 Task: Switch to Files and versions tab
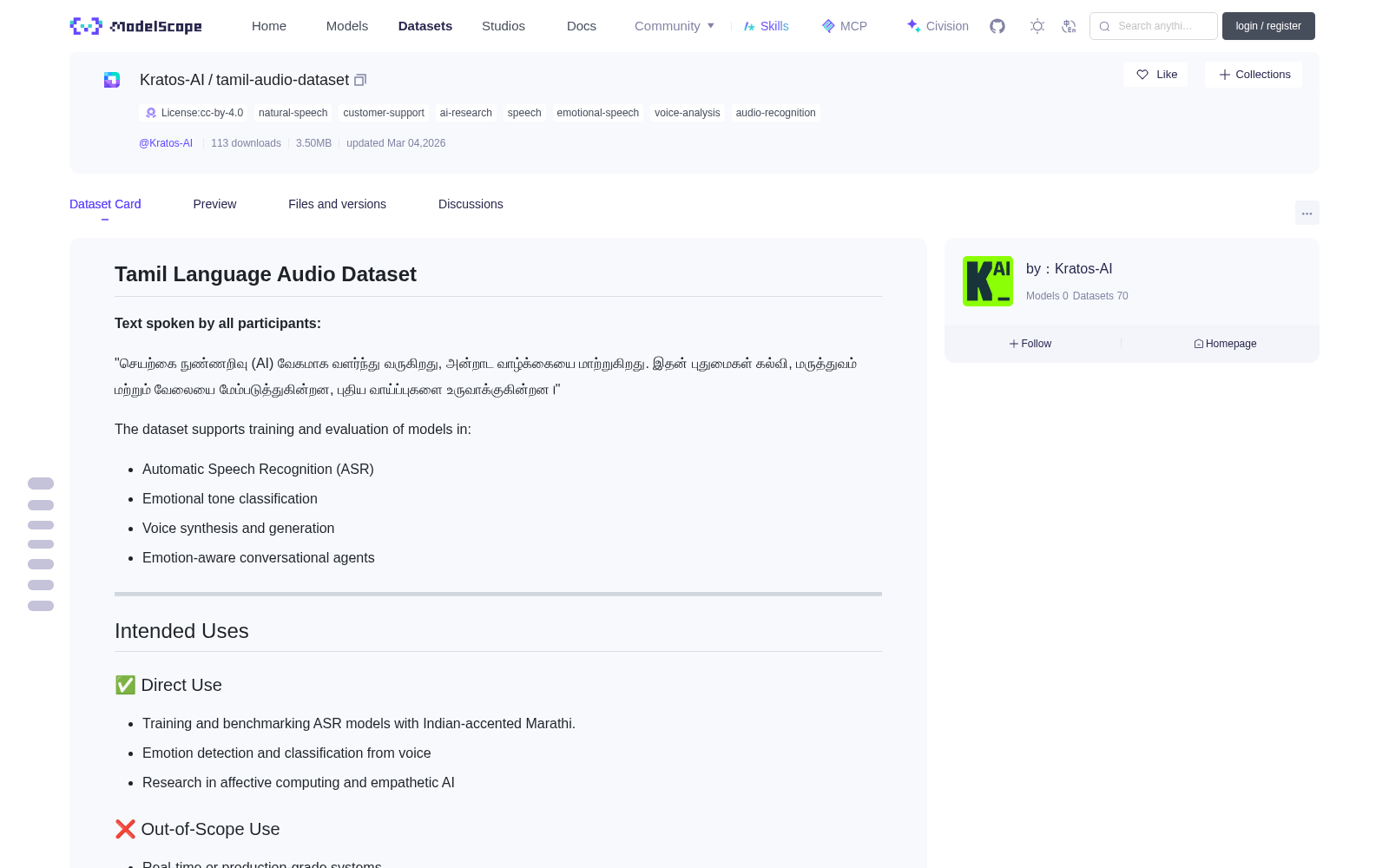(x=337, y=204)
